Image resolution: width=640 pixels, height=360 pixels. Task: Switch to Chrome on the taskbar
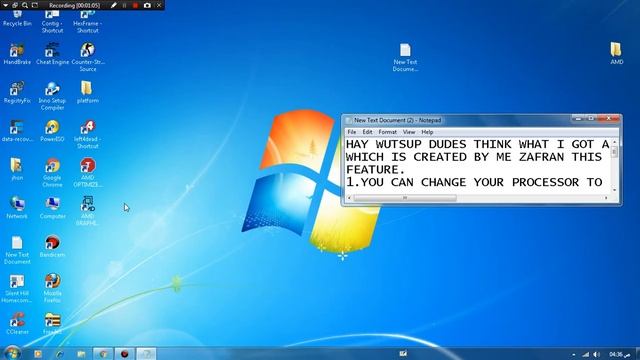(103, 354)
